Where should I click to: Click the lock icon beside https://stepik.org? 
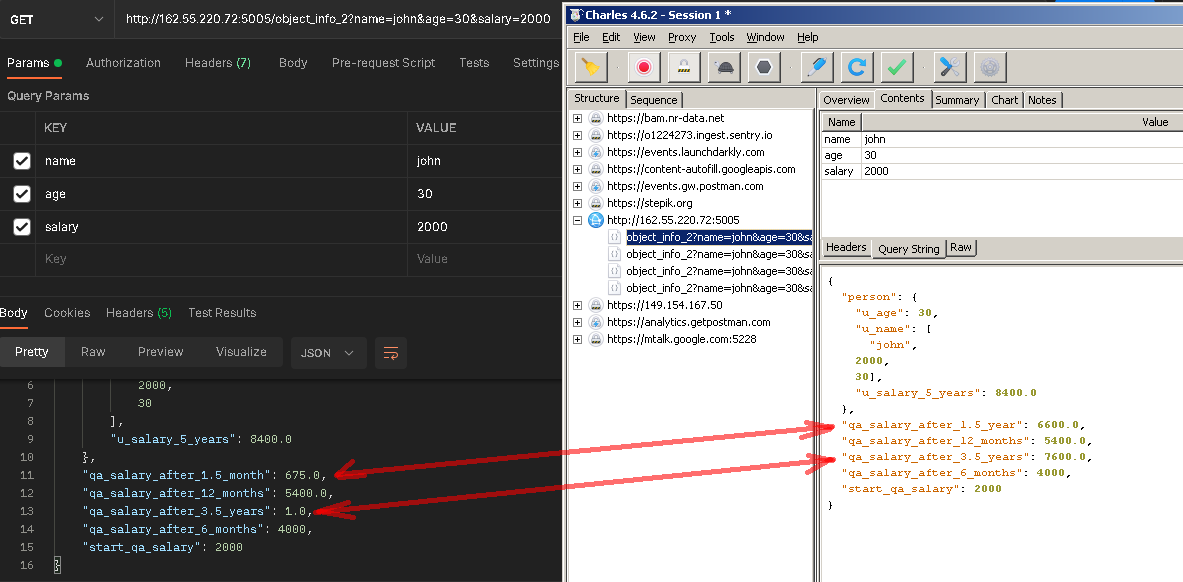point(596,203)
